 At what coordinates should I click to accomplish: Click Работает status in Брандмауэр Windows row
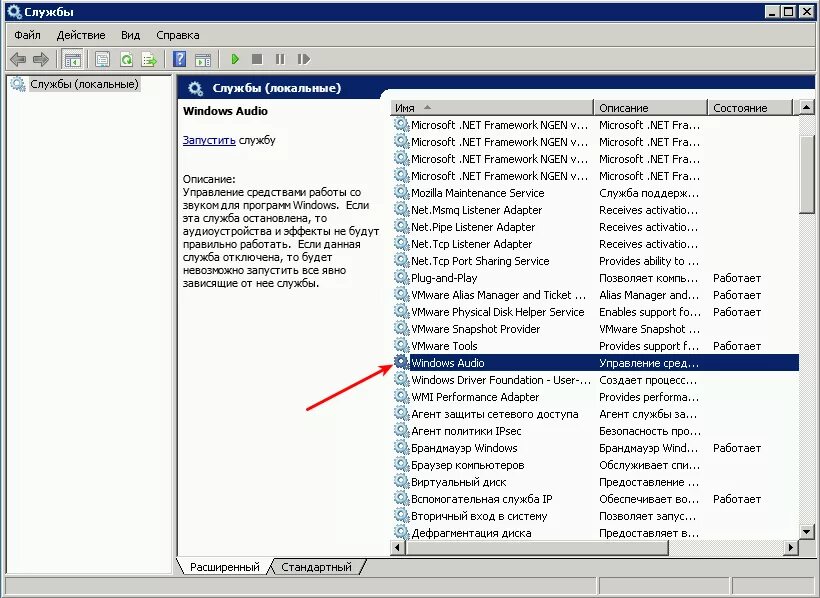click(x=737, y=448)
